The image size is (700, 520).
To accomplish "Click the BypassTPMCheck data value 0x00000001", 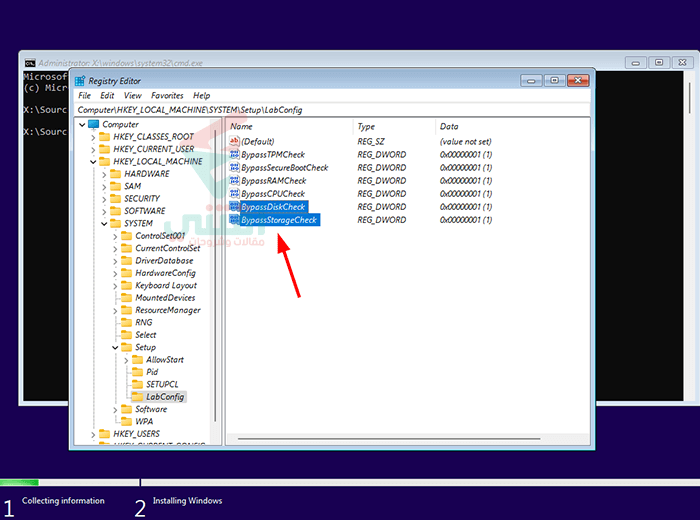I will click(466, 154).
